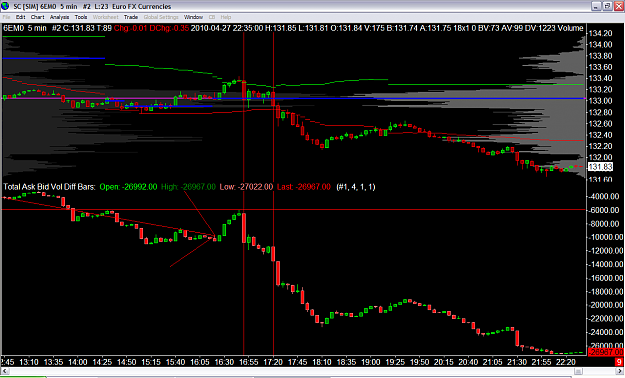Click the horizontal scrollbar right arrow

[620, 371]
